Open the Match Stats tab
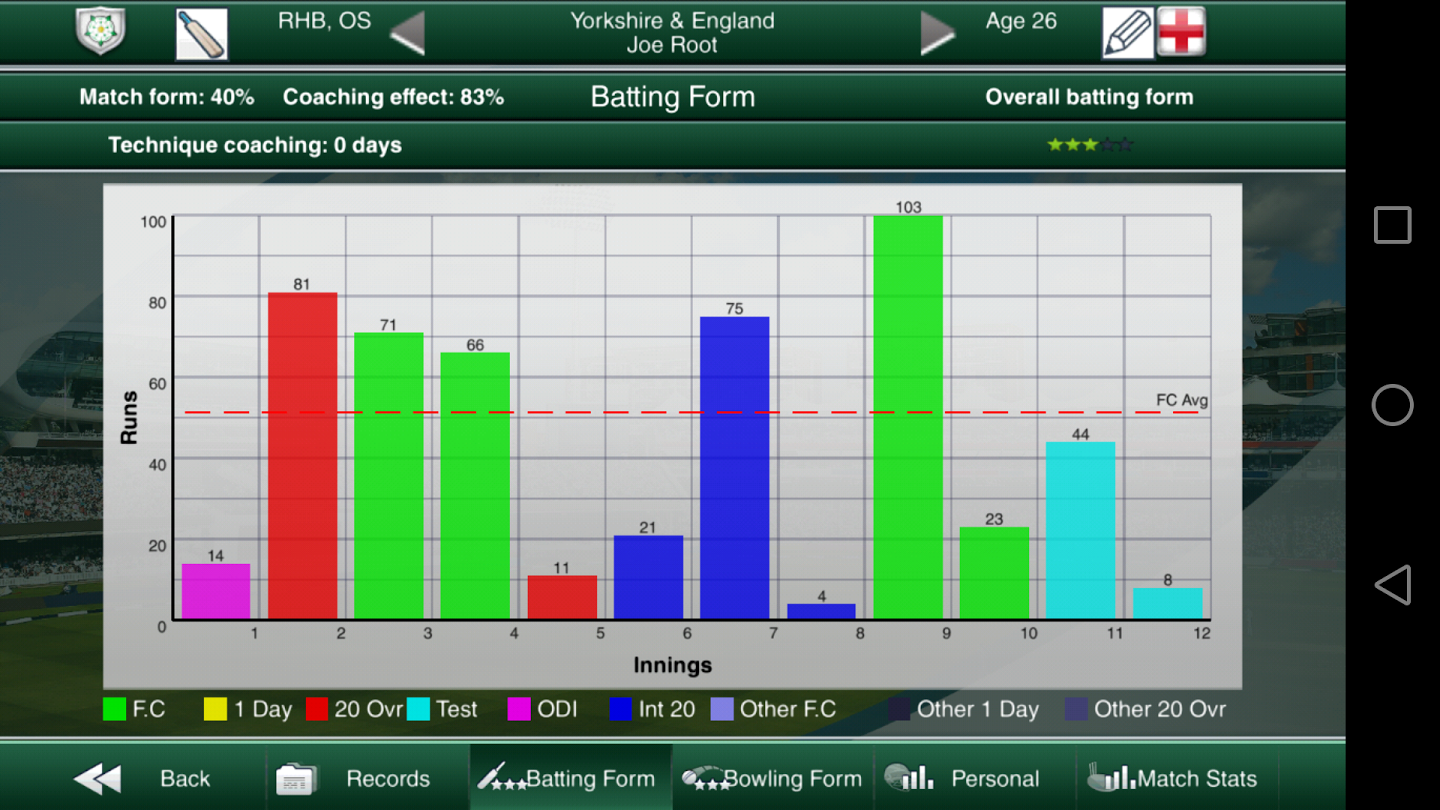 [x=1176, y=778]
